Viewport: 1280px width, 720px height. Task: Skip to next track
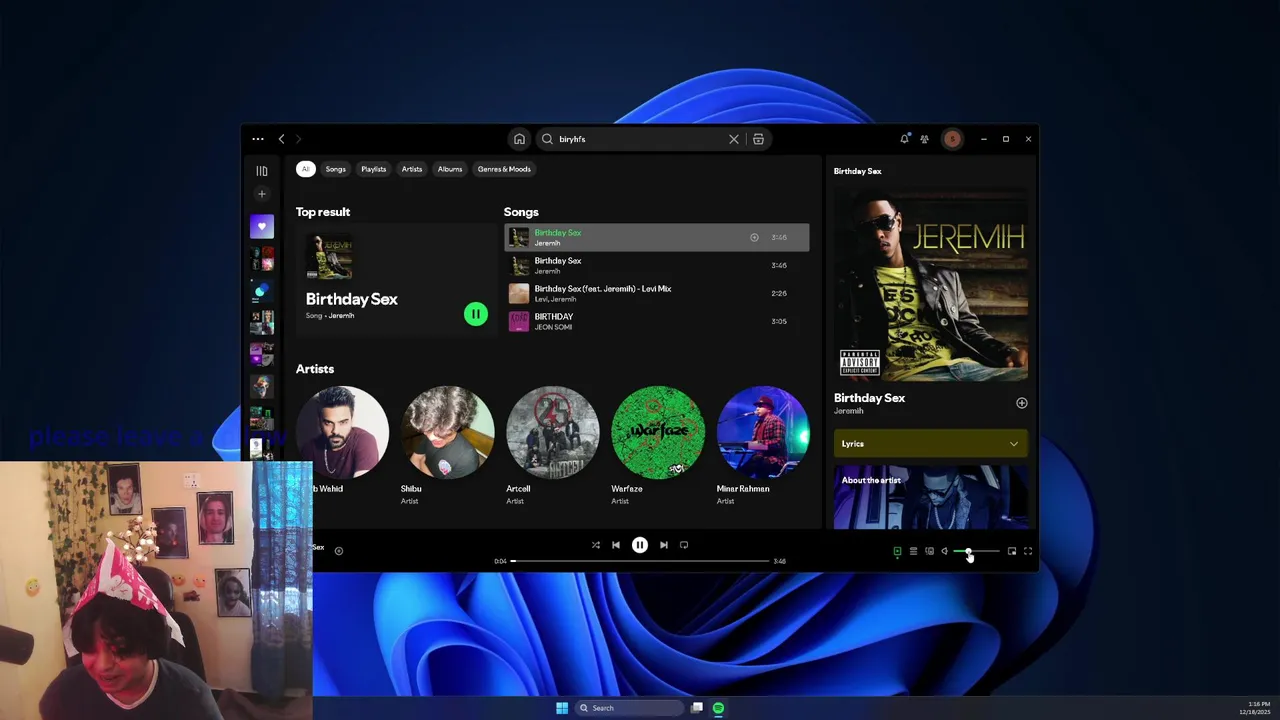pos(664,545)
